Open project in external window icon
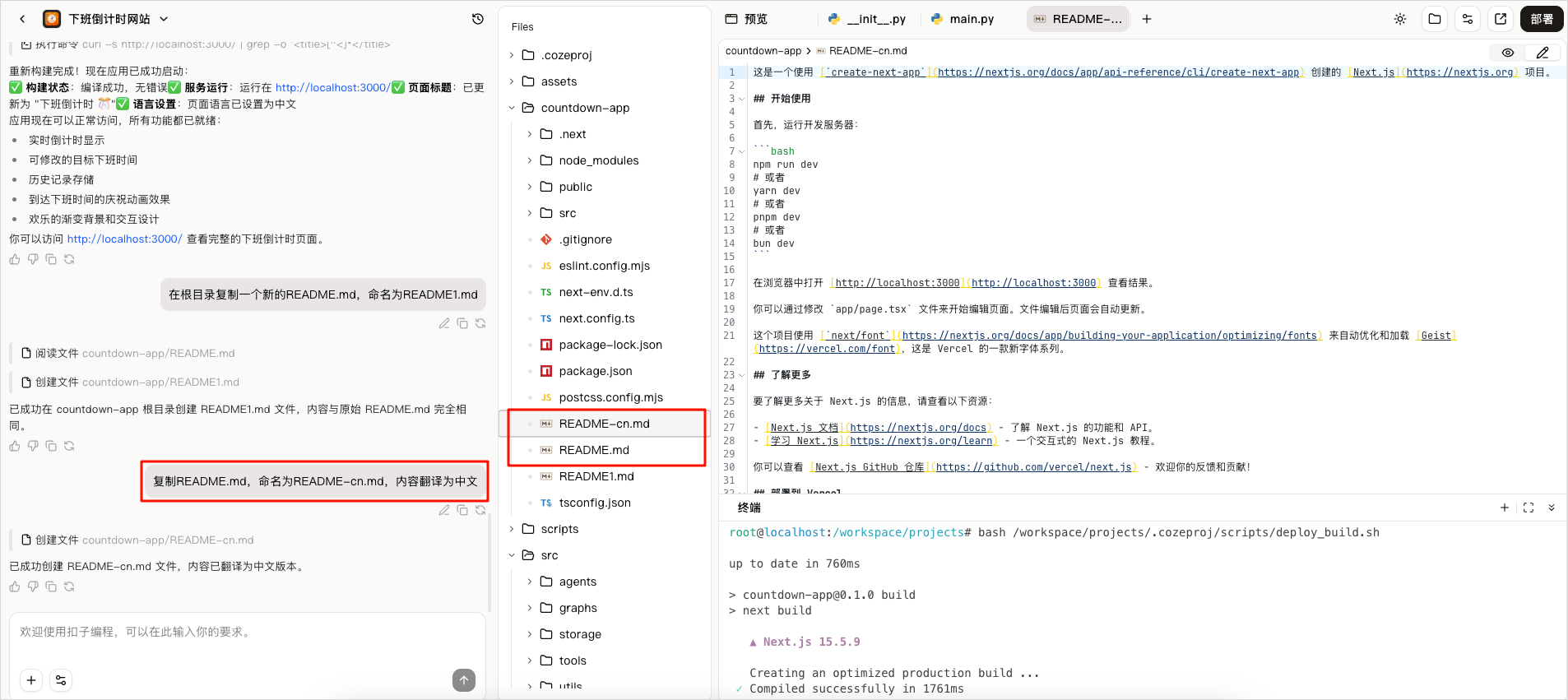 coord(1501,19)
